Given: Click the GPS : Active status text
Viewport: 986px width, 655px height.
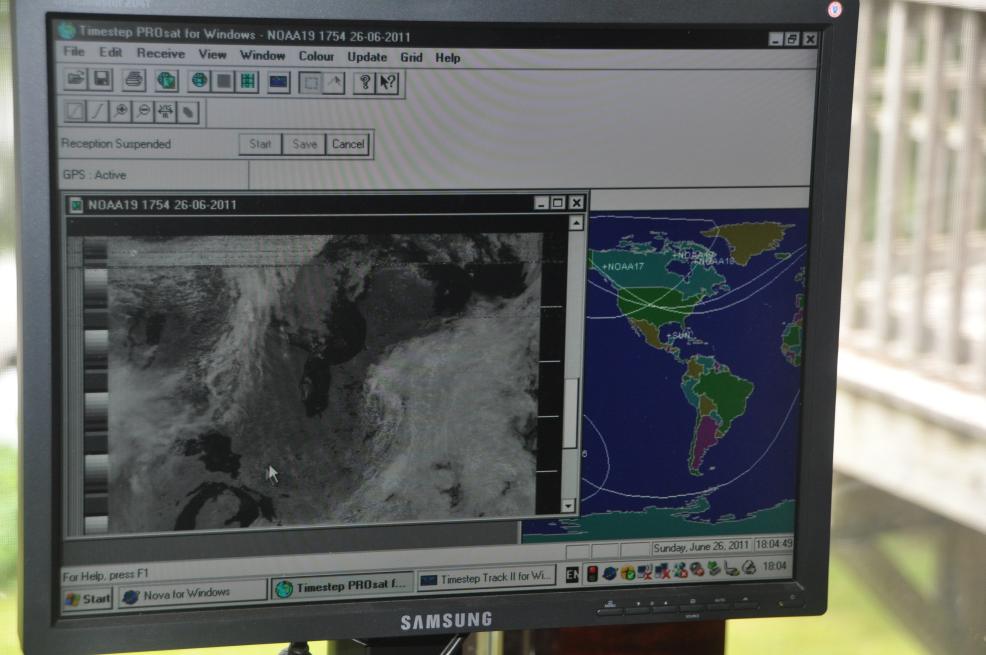Looking at the screenshot, I should click(94, 175).
